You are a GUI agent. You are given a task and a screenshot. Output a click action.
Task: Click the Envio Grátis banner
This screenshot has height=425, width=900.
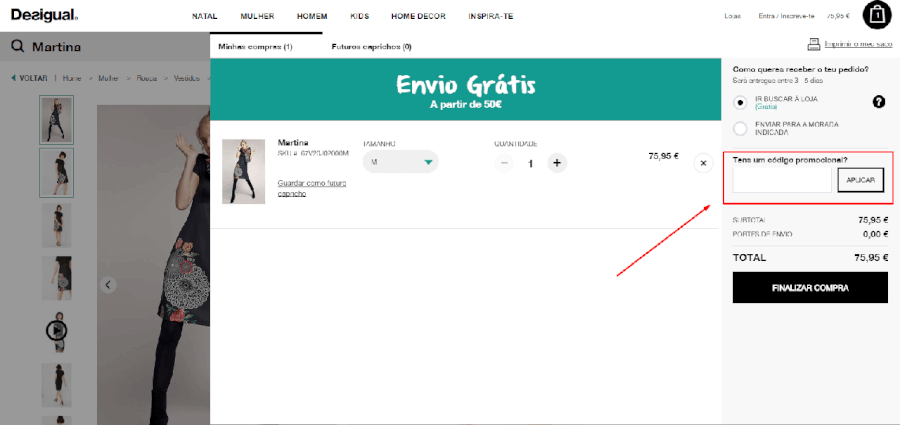click(x=465, y=89)
